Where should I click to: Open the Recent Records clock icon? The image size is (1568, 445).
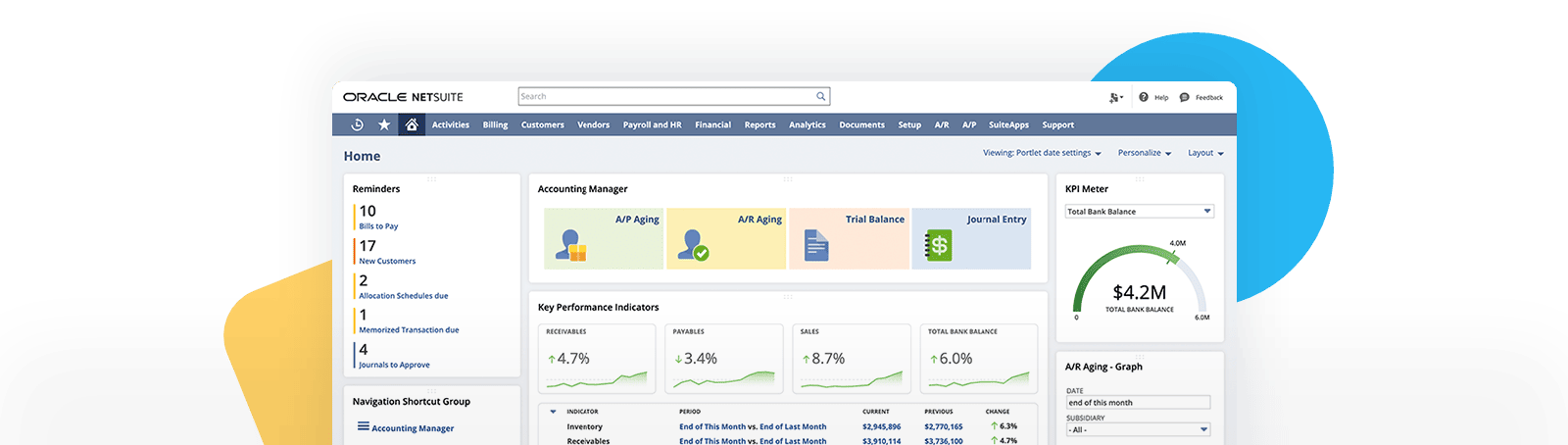click(357, 124)
